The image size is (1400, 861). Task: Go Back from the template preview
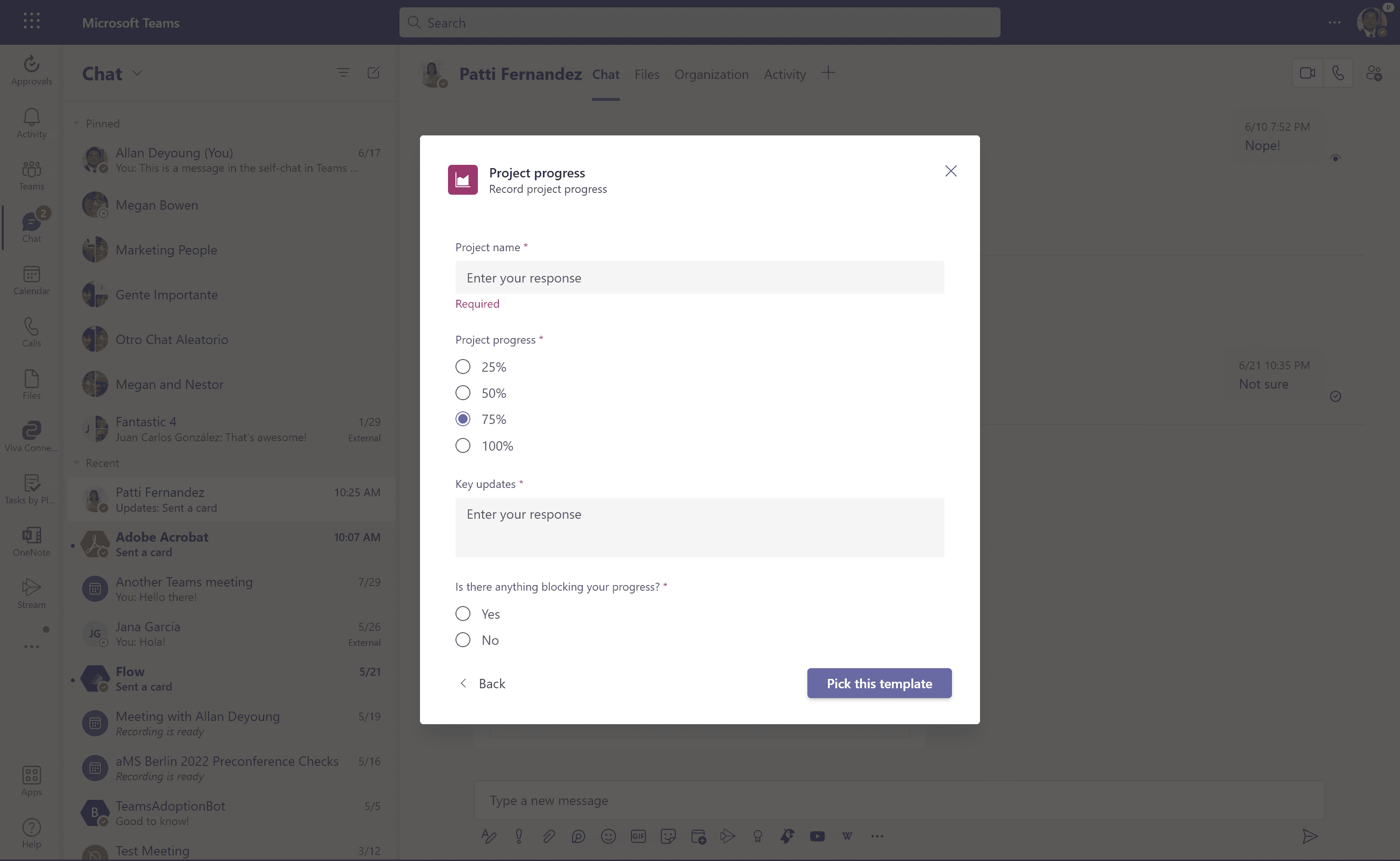482,683
